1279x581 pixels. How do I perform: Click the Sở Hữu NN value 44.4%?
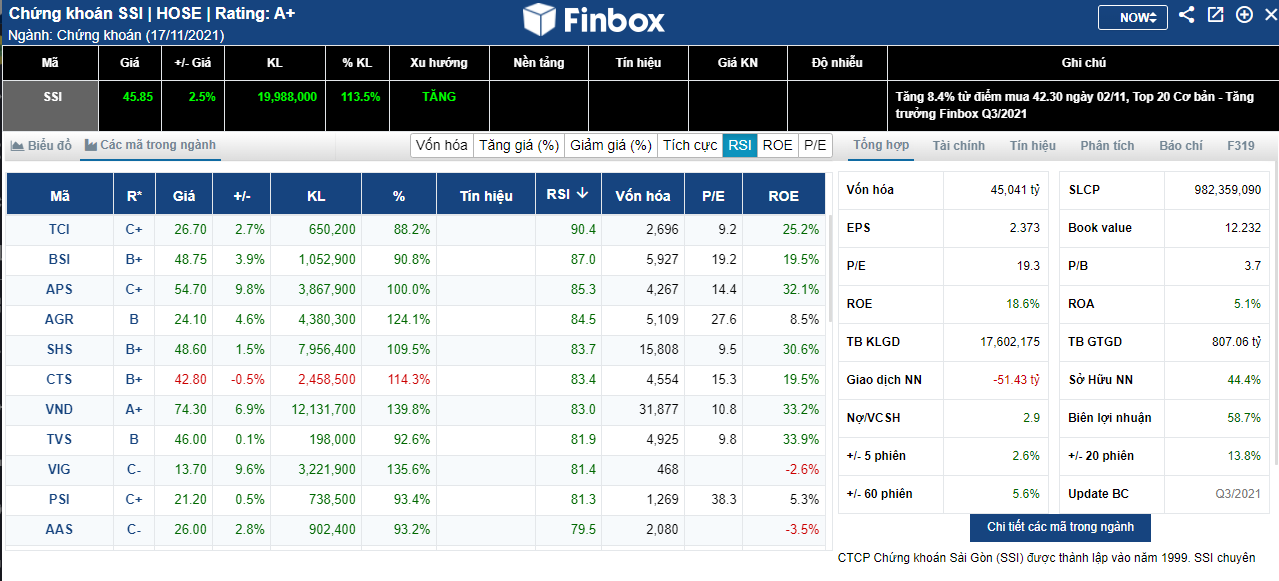1244,380
